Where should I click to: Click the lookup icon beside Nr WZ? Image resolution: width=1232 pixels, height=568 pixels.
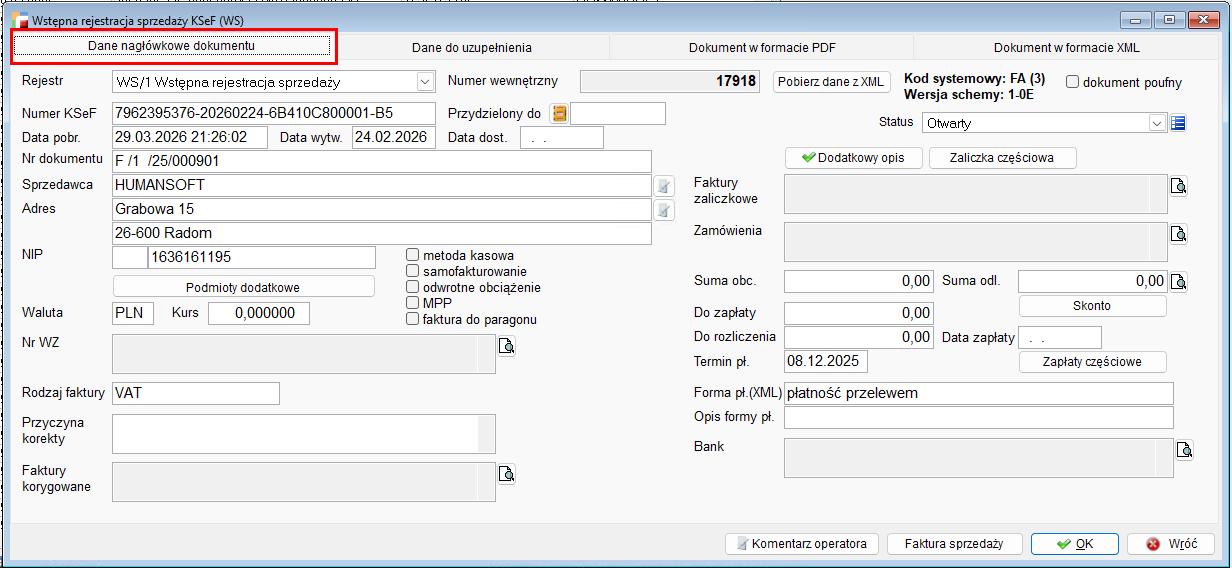pos(506,346)
